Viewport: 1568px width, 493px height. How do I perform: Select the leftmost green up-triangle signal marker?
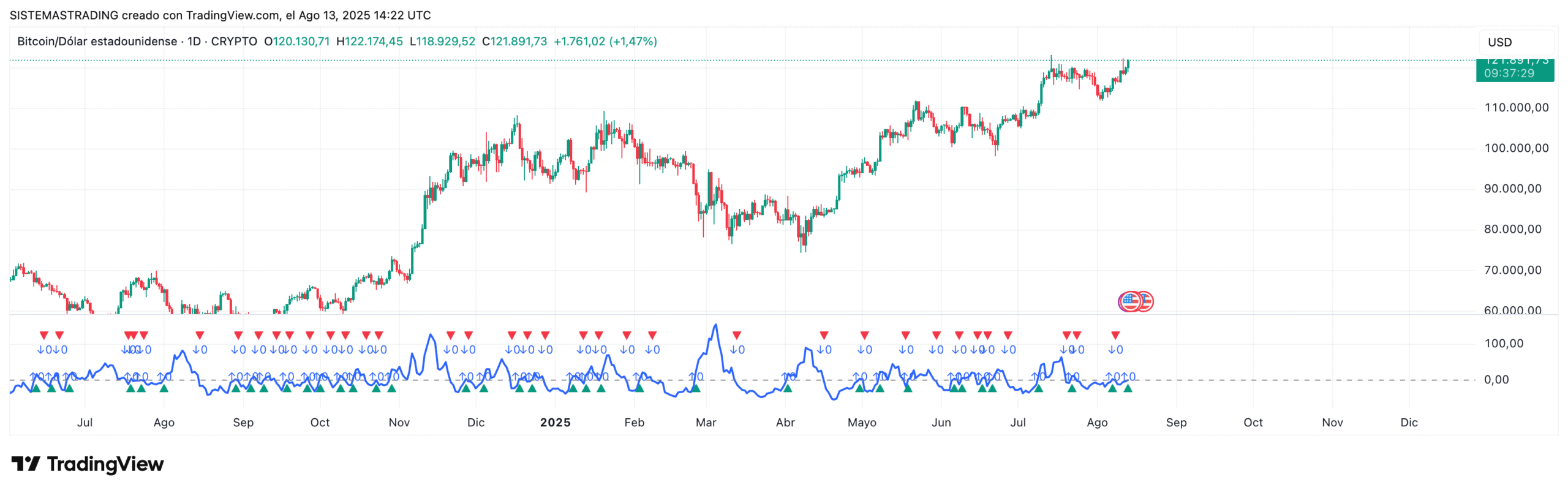click(36, 388)
